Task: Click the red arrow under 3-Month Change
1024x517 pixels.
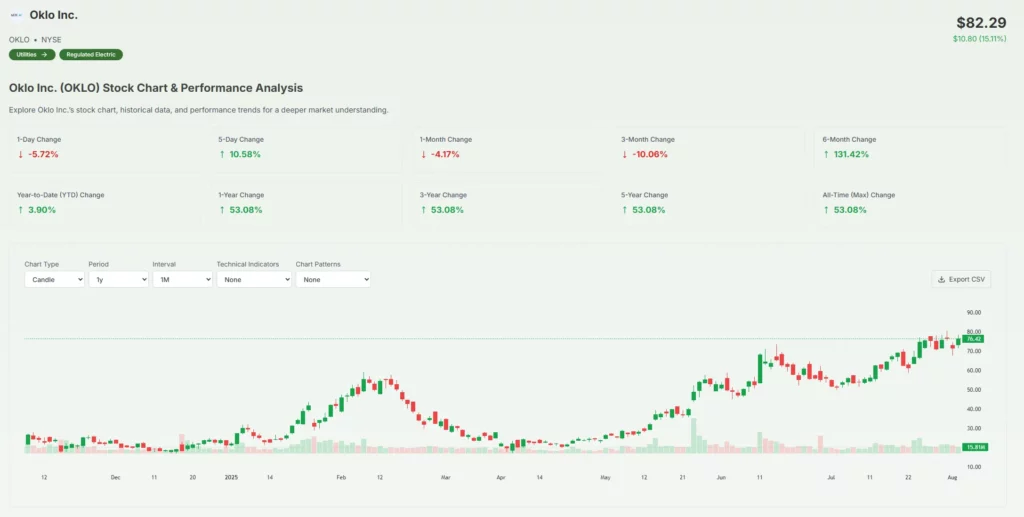Action: tap(625, 154)
